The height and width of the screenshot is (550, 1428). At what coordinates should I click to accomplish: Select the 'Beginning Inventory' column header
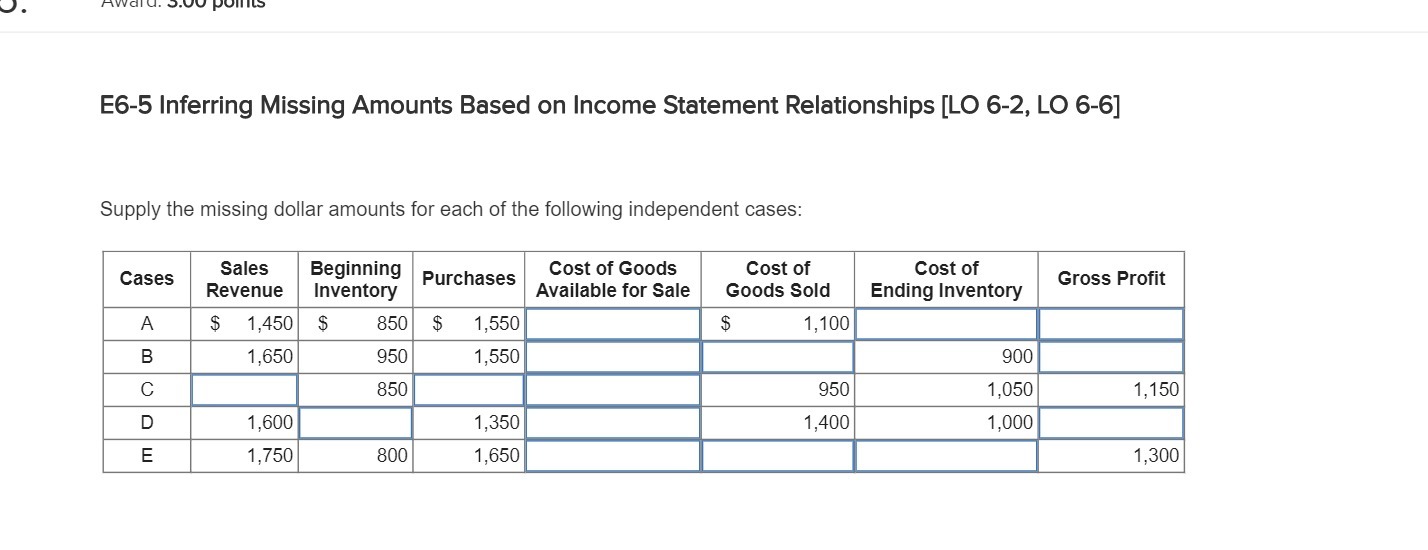coord(355,279)
